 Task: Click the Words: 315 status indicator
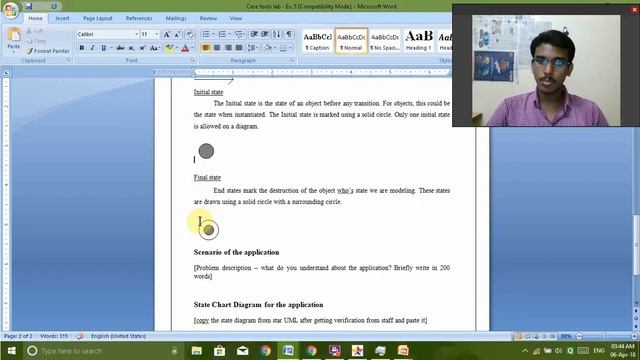(x=54, y=336)
